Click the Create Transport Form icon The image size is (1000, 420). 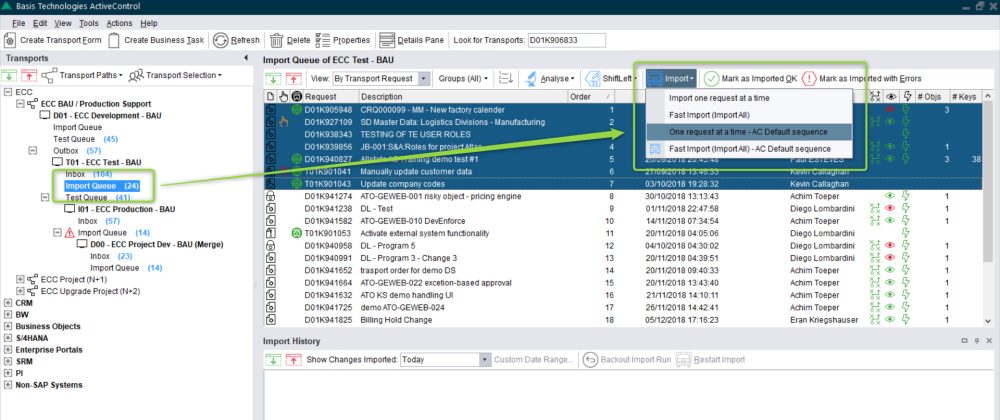click(x=10, y=40)
